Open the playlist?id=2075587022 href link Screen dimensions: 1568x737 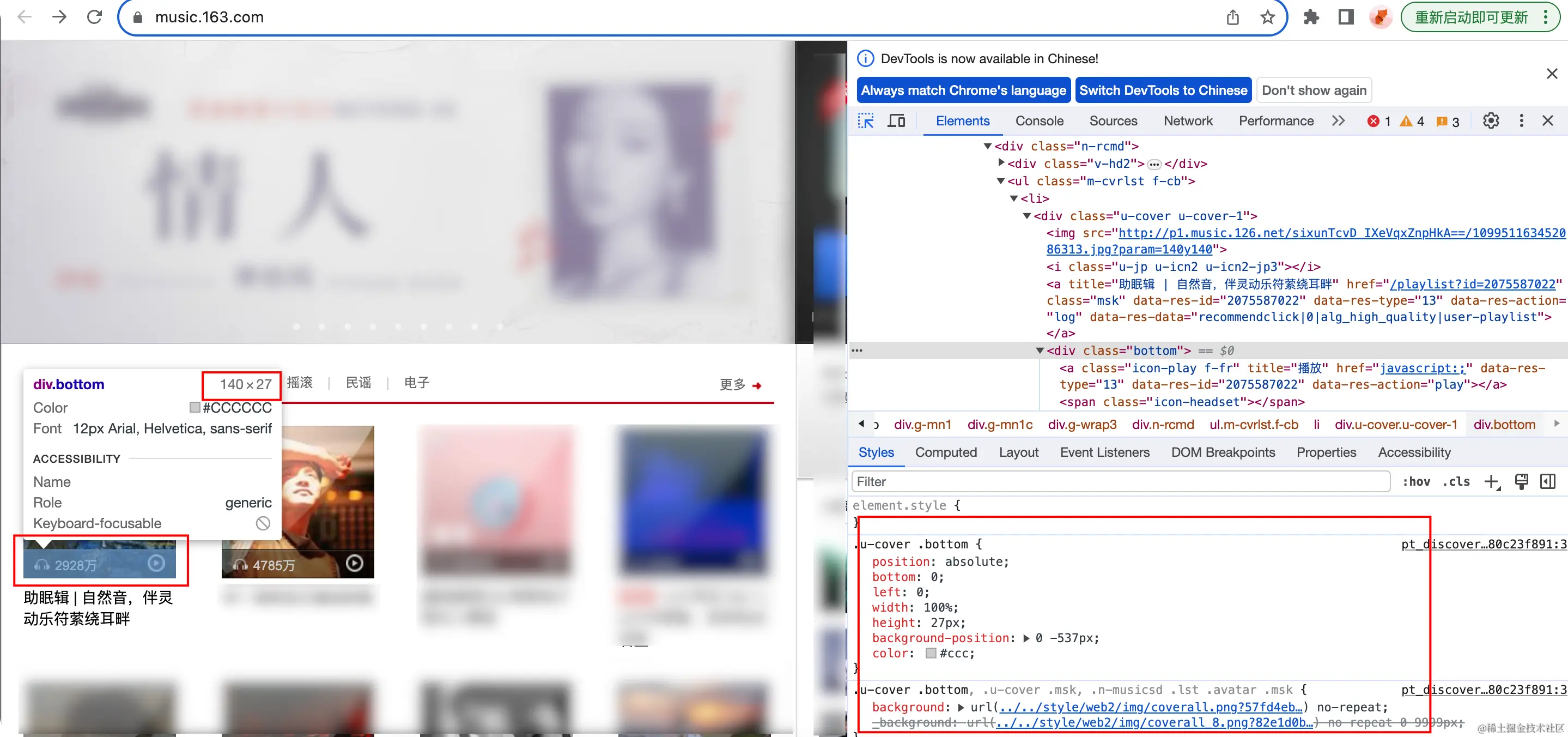pyautogui.click(x=1473, y=284)
